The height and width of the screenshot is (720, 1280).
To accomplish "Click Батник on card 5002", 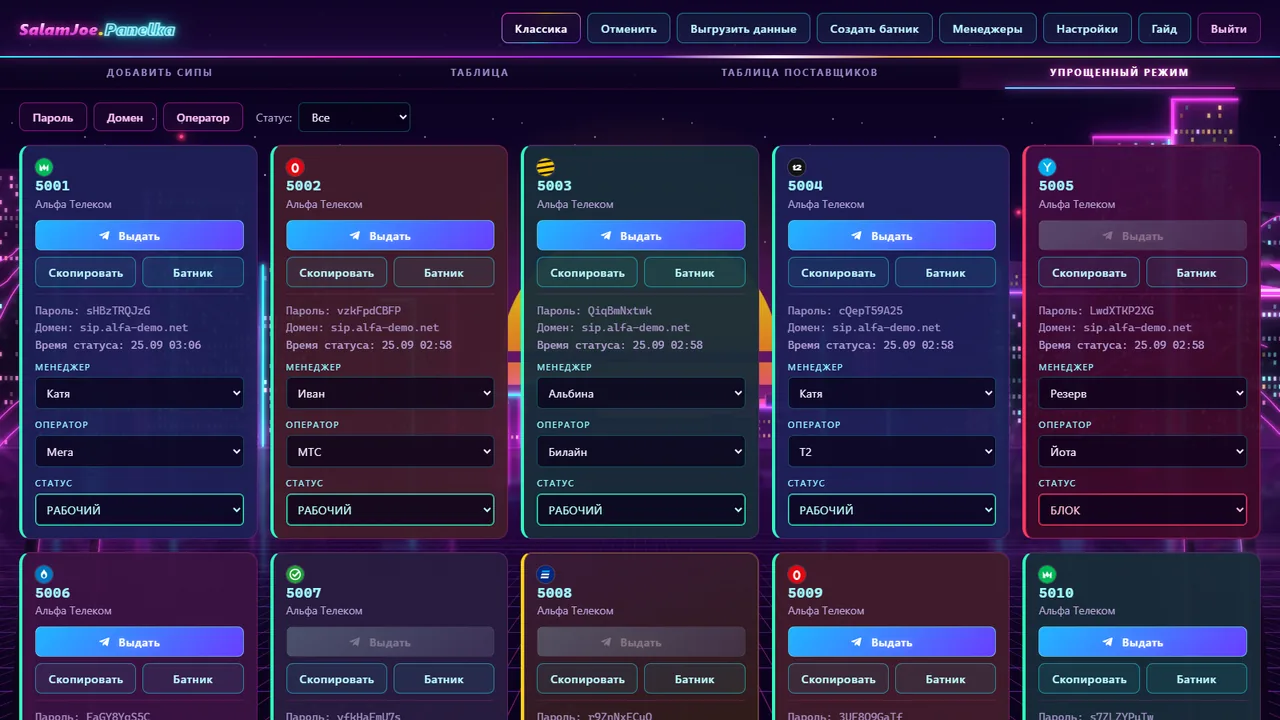I will 444,272.
